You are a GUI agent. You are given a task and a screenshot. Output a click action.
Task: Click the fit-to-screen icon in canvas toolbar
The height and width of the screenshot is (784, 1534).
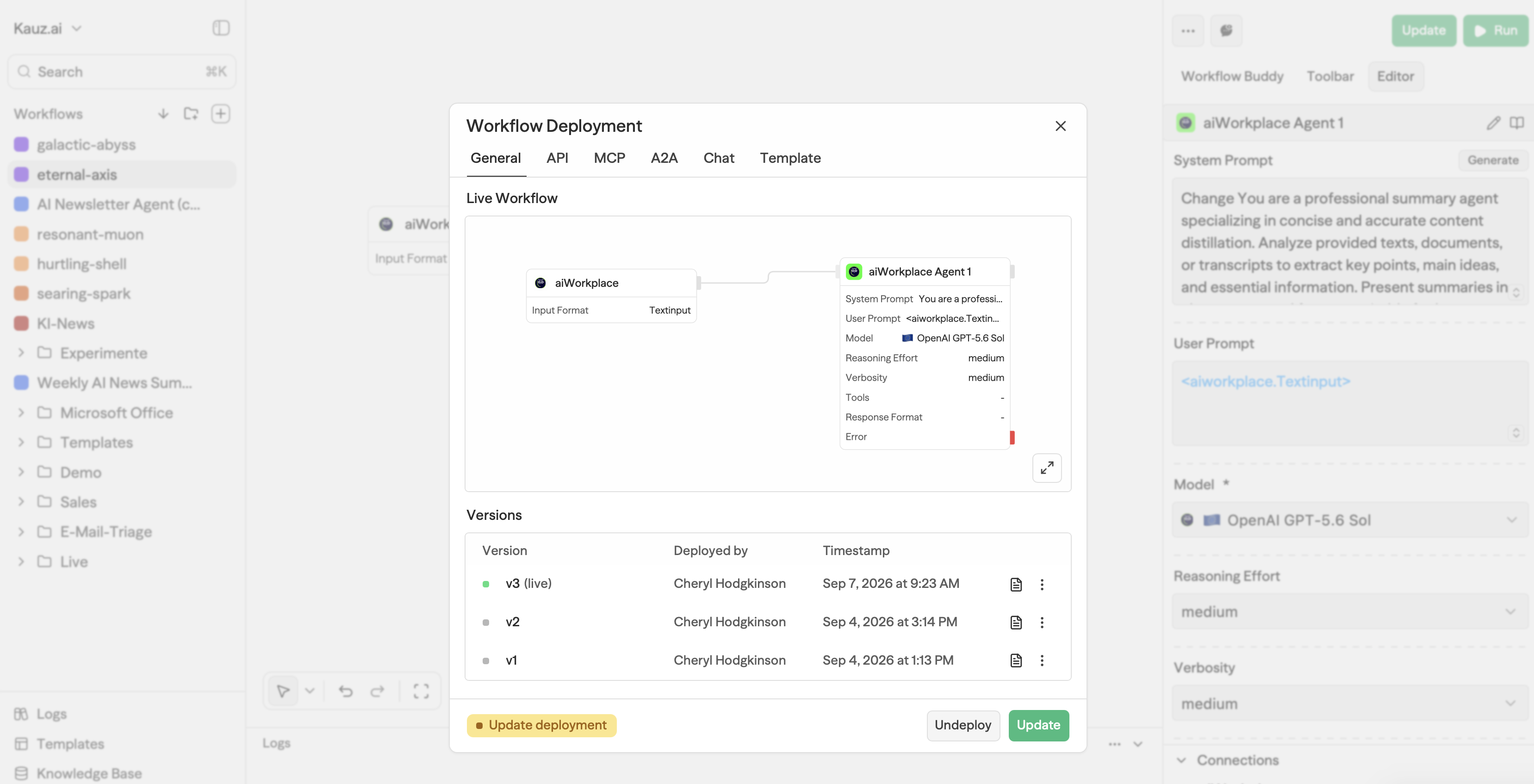(x=421, y=691)
